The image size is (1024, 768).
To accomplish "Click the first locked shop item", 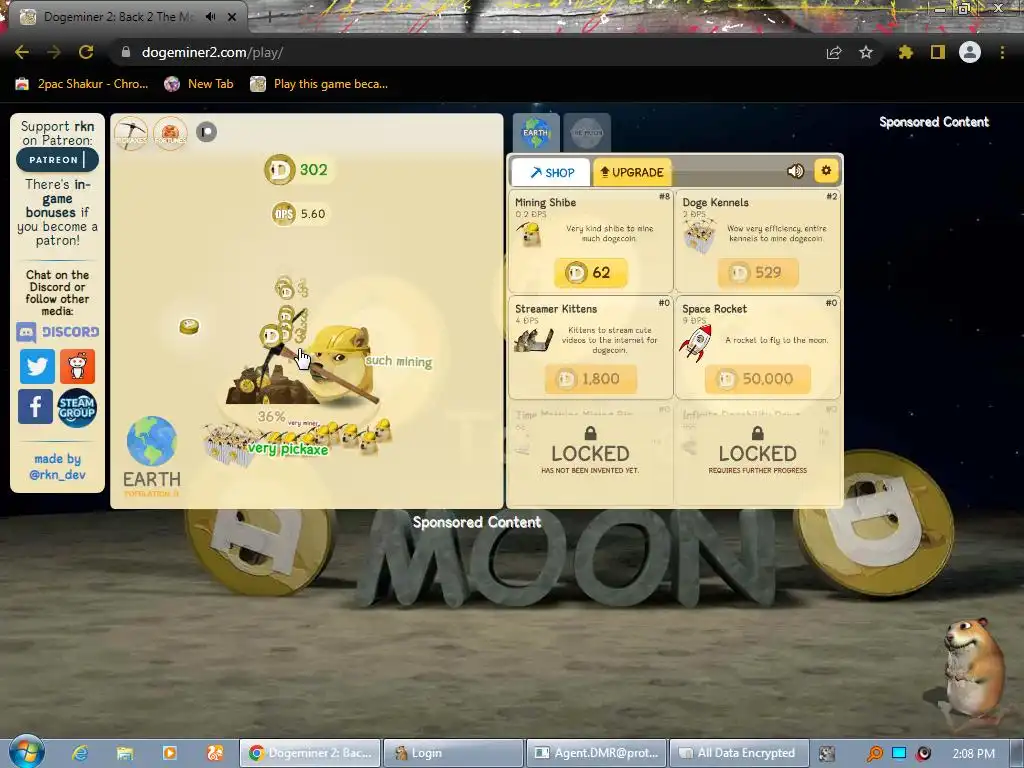I will 590,453.
